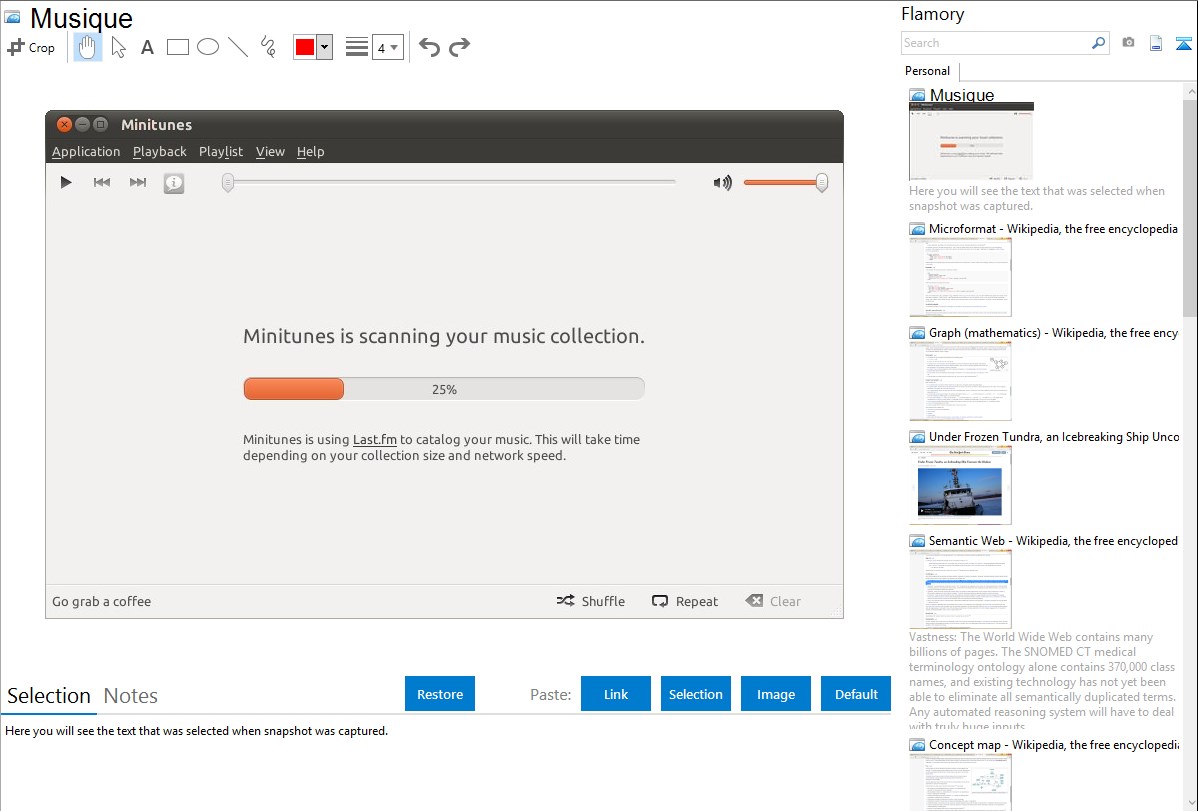This screenshot has height=811, width=1198.
Task: Undo the last annotation
Action: tap(429, 47)
